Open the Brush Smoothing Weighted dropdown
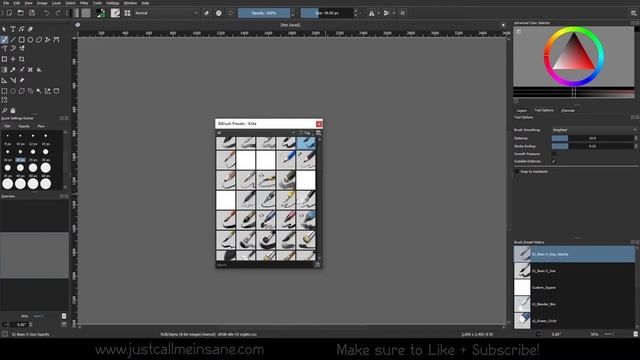Image resolution: width=640 pixels, height=360 pixels. click(594, 130)
